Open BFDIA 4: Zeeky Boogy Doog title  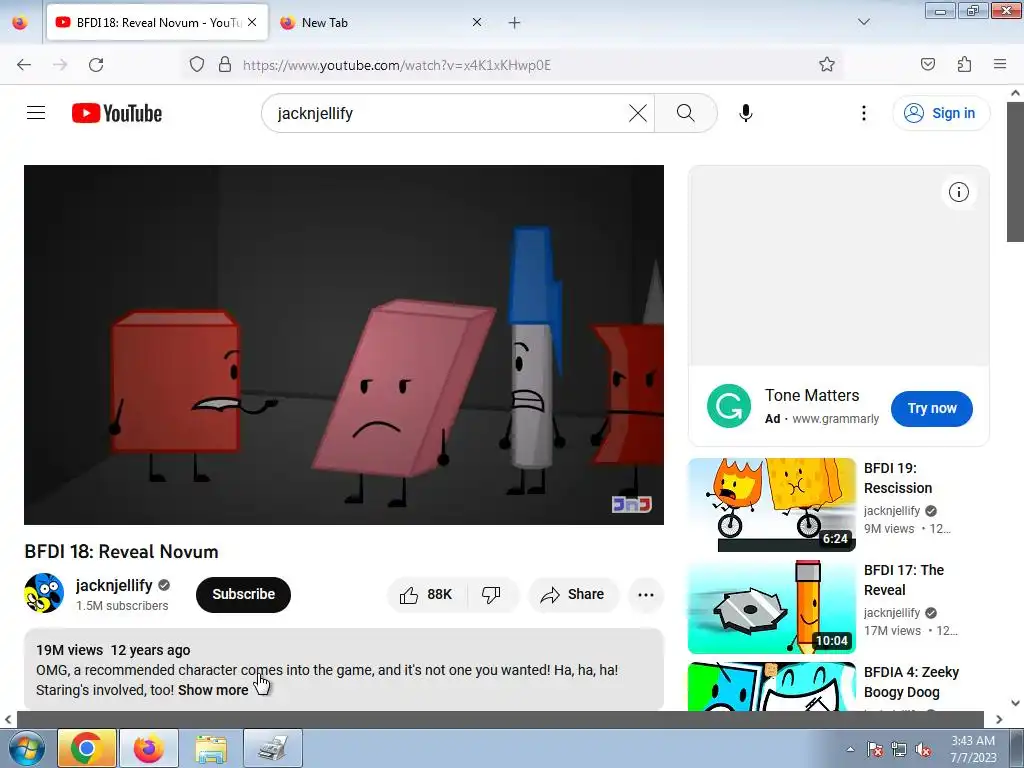911,682
